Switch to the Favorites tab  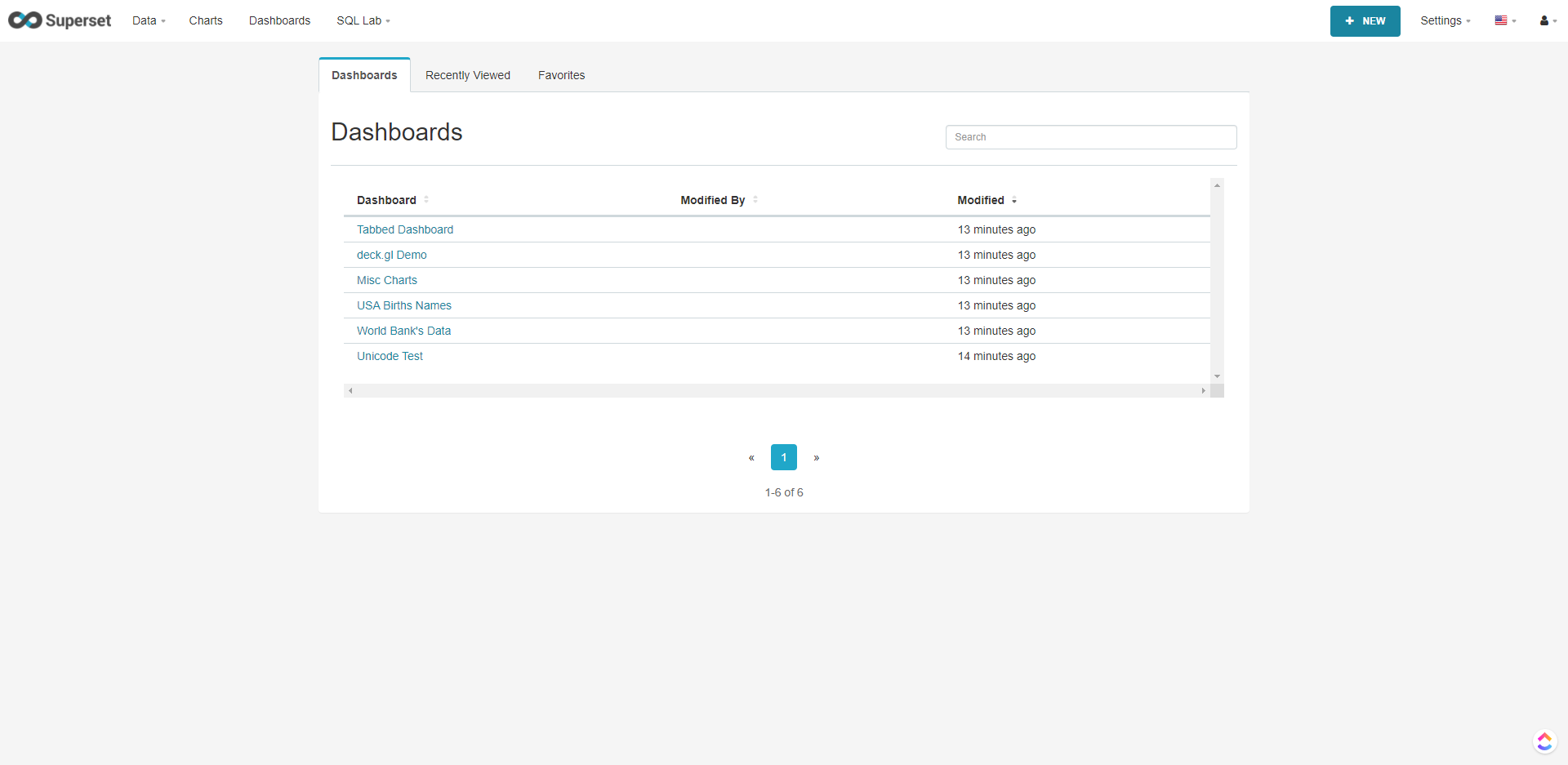coord(561,75)
